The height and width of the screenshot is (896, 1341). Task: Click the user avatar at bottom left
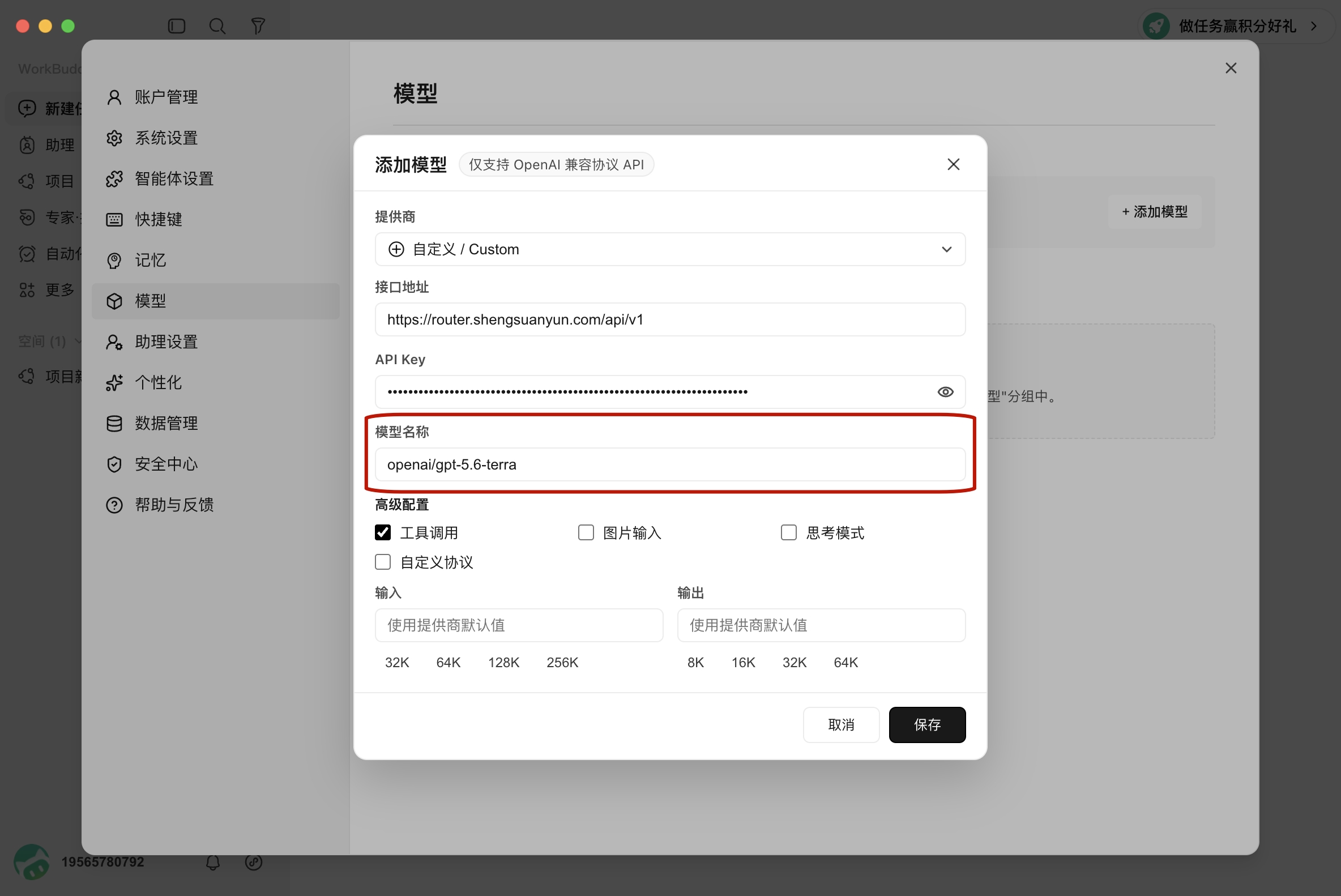[31, 861]
